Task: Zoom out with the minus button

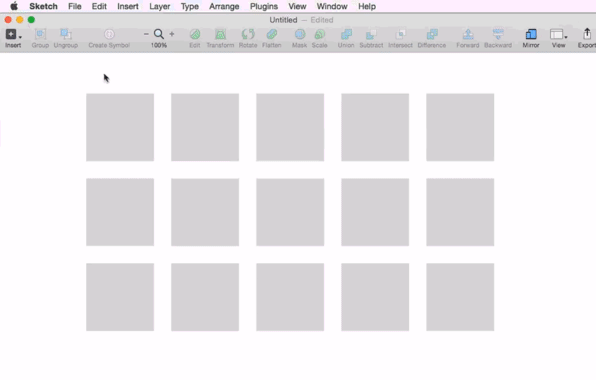Action: (x=146, y=34)
